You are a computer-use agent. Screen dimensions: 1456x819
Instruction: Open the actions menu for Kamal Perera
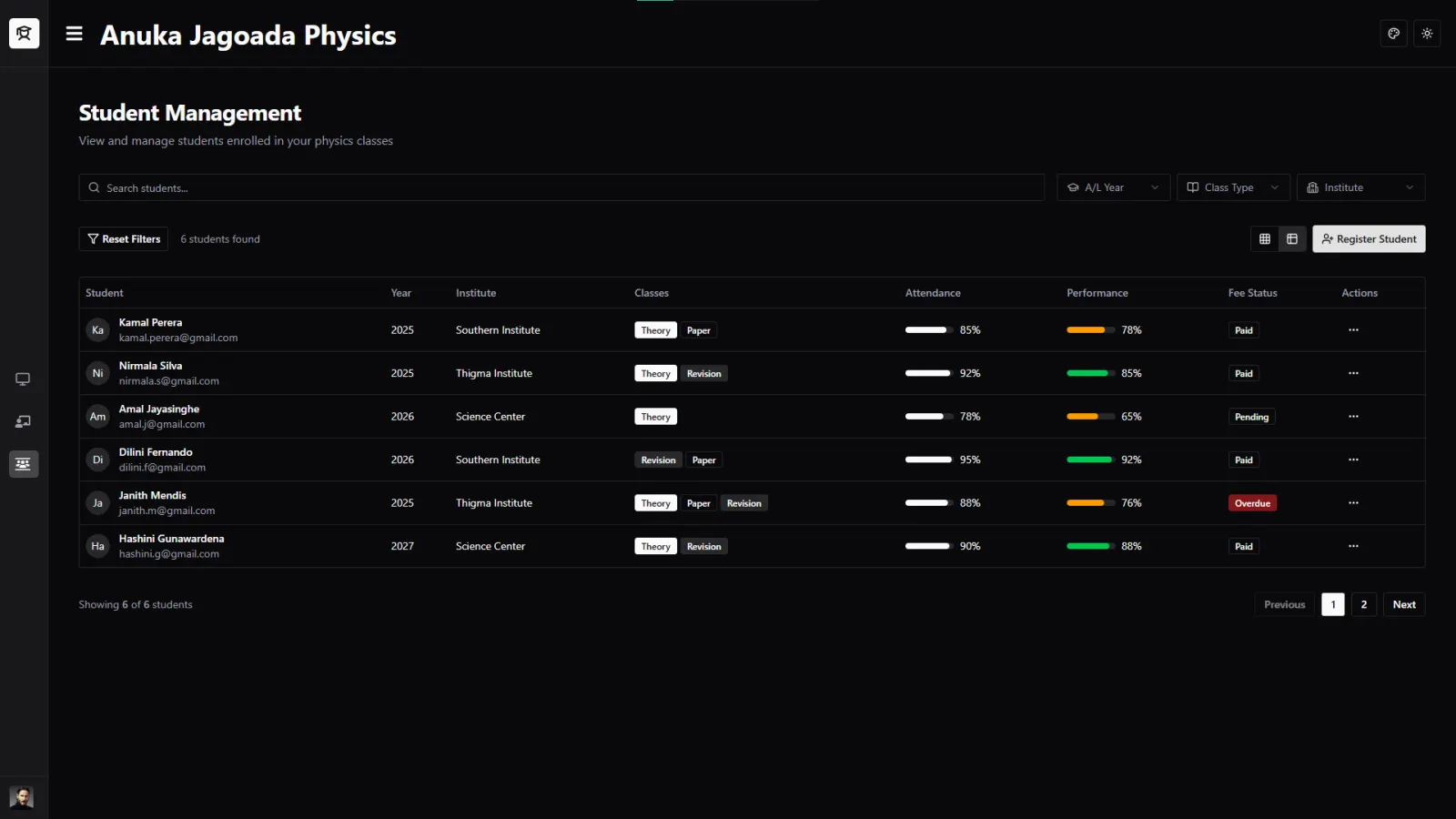[x=1353, y=330]
